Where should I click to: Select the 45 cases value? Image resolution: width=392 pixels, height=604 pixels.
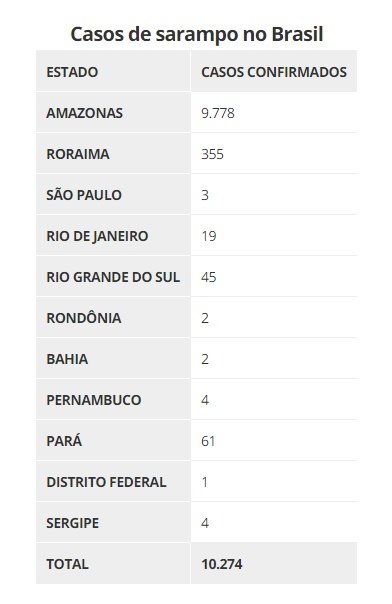tap(209, 277)
